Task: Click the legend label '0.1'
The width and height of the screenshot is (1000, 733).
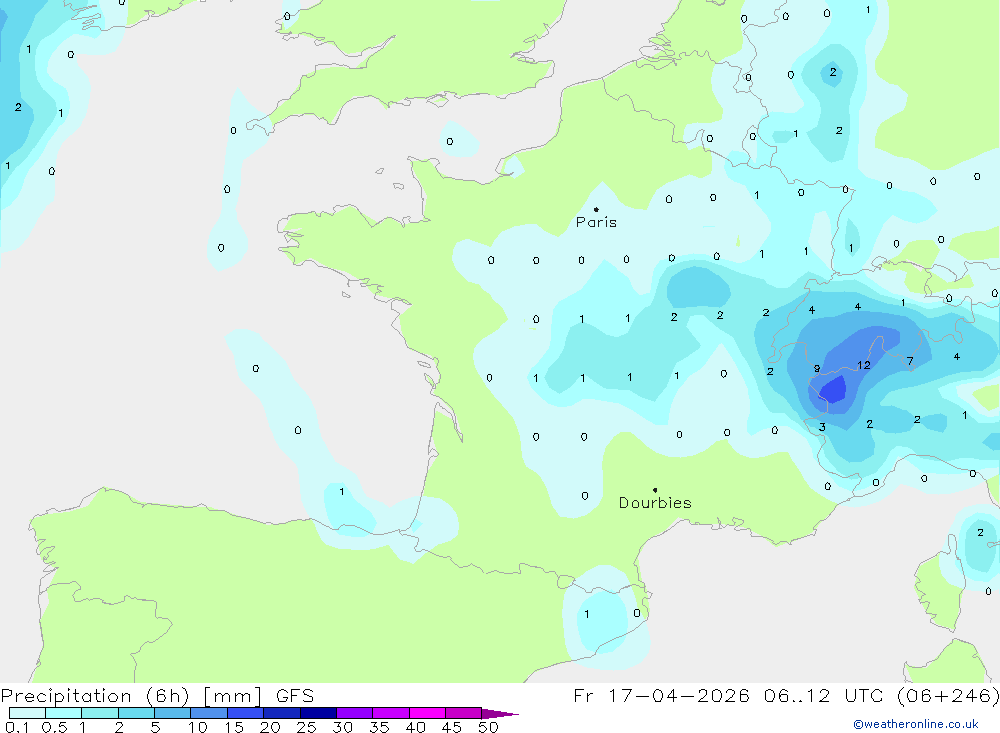Action: click(17, 727)
